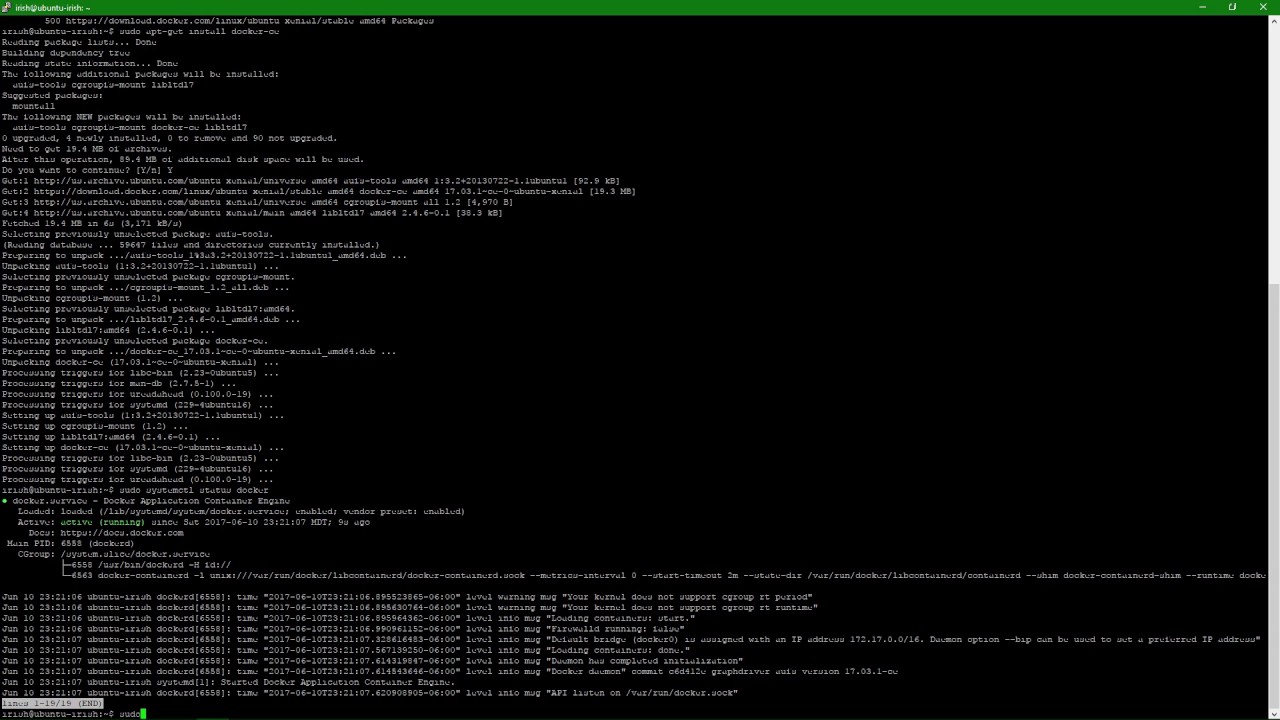1280x720 pixels.
Task: Click the line 'Suggested packages:'
Action: point(52,95)
